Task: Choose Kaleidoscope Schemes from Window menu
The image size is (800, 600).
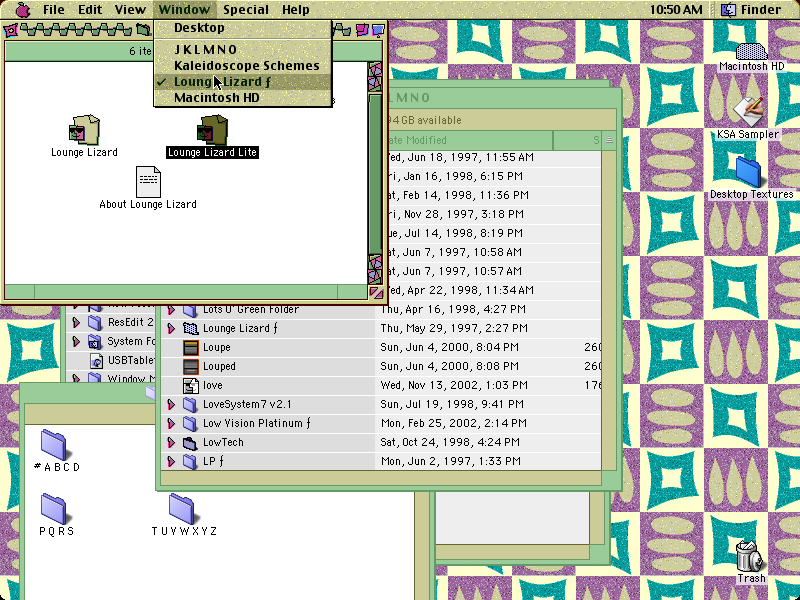Action: [243, 66]
